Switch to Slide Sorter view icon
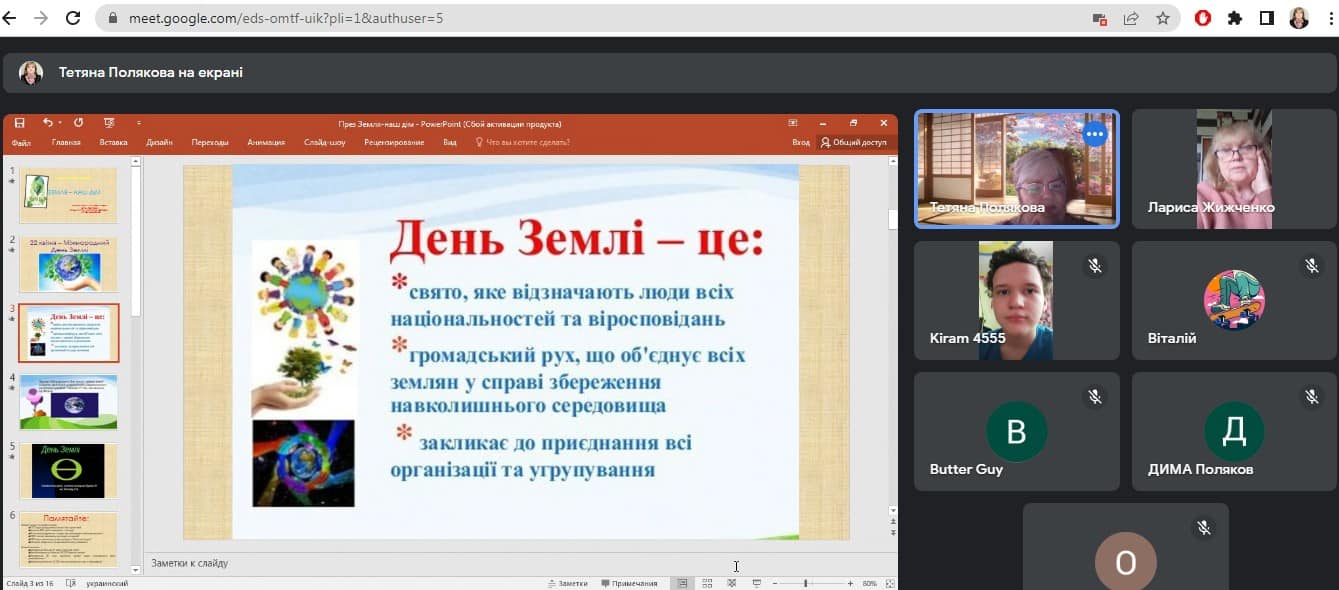The width and height of the screenshot is (1339, 590). pyautogui.click(x=707, y=583)
